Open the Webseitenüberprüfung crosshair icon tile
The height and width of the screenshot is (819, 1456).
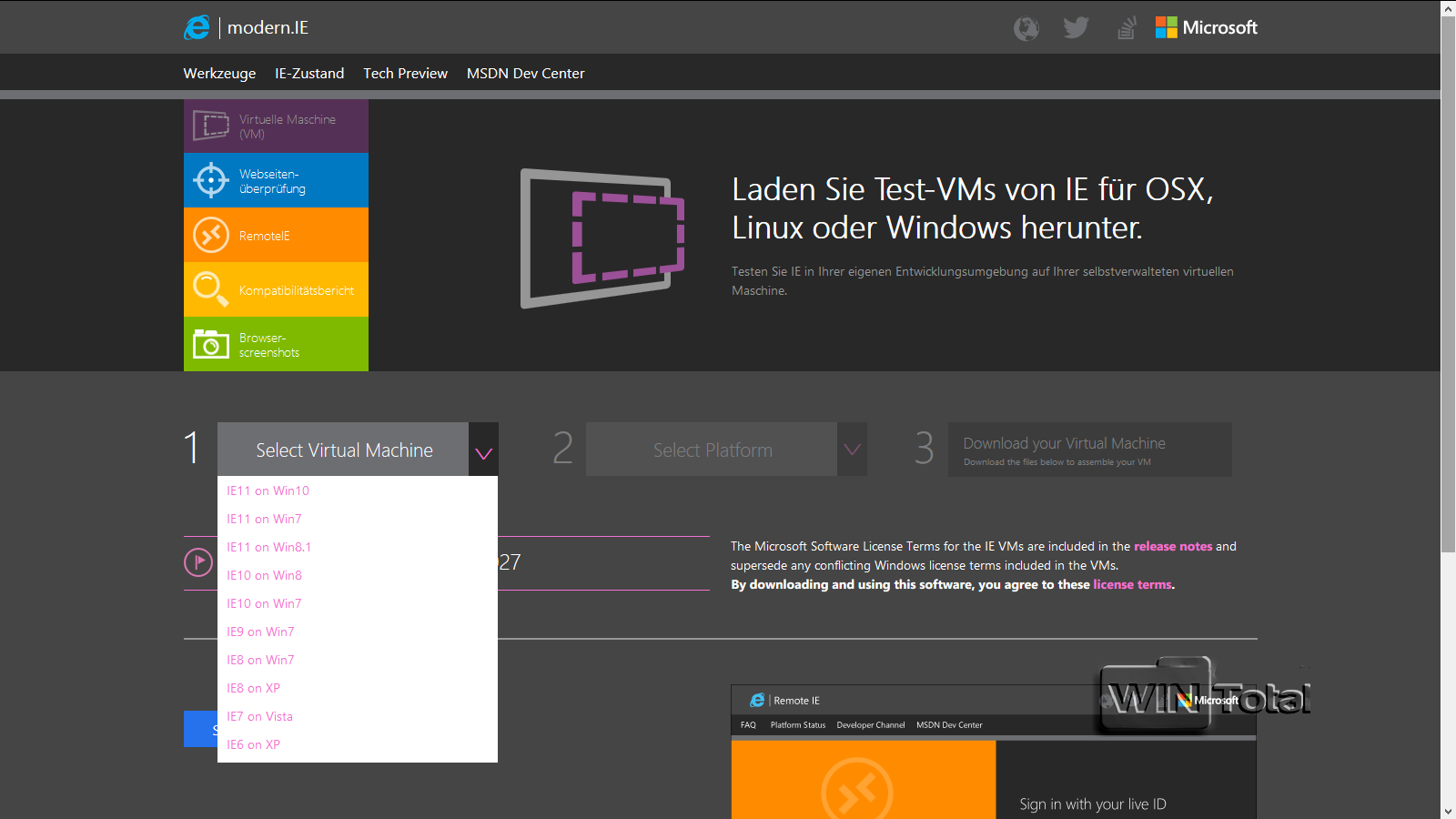pyautogui.click(x=211, y=180)
